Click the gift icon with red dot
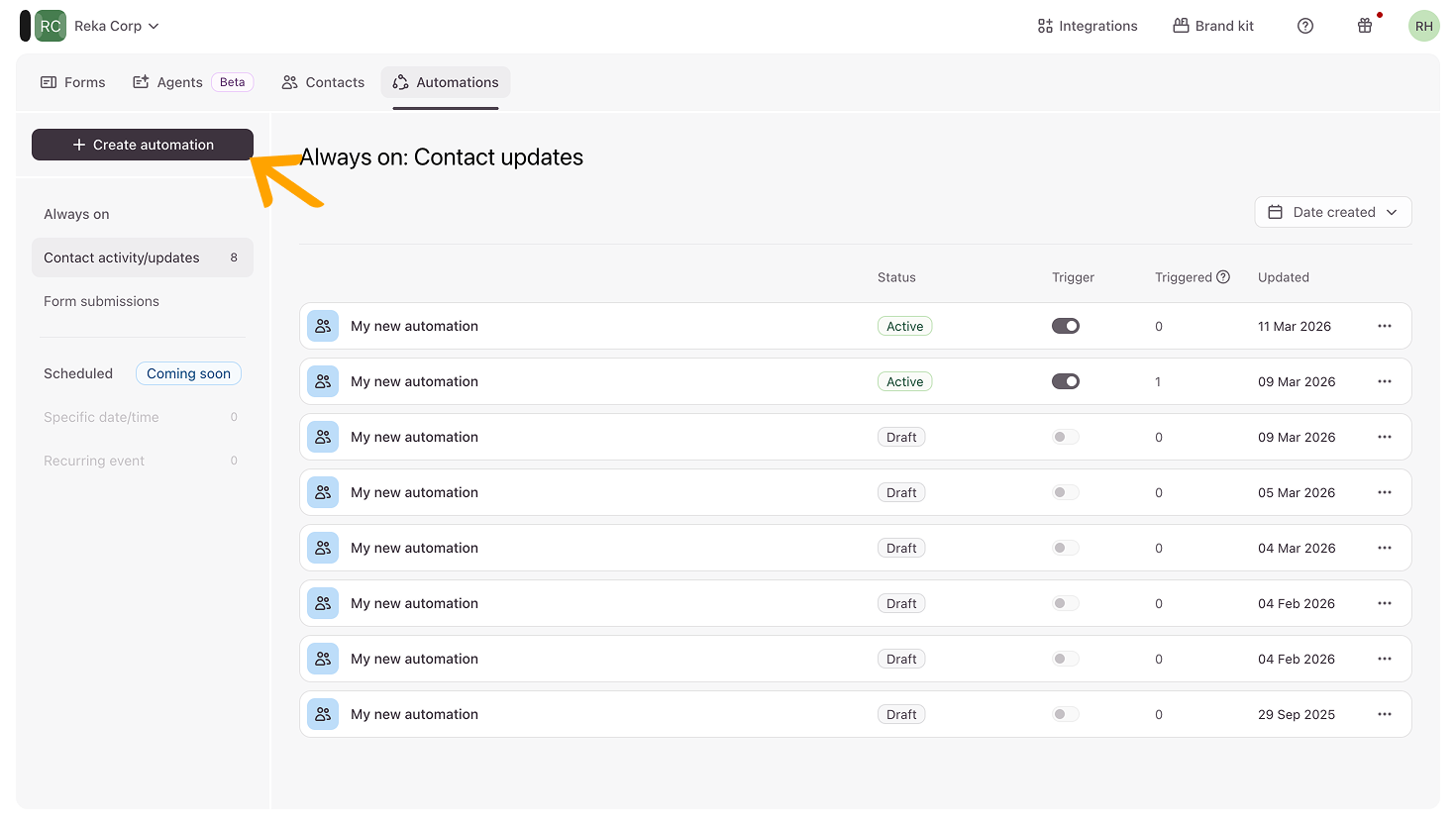 click(1365, 26)
